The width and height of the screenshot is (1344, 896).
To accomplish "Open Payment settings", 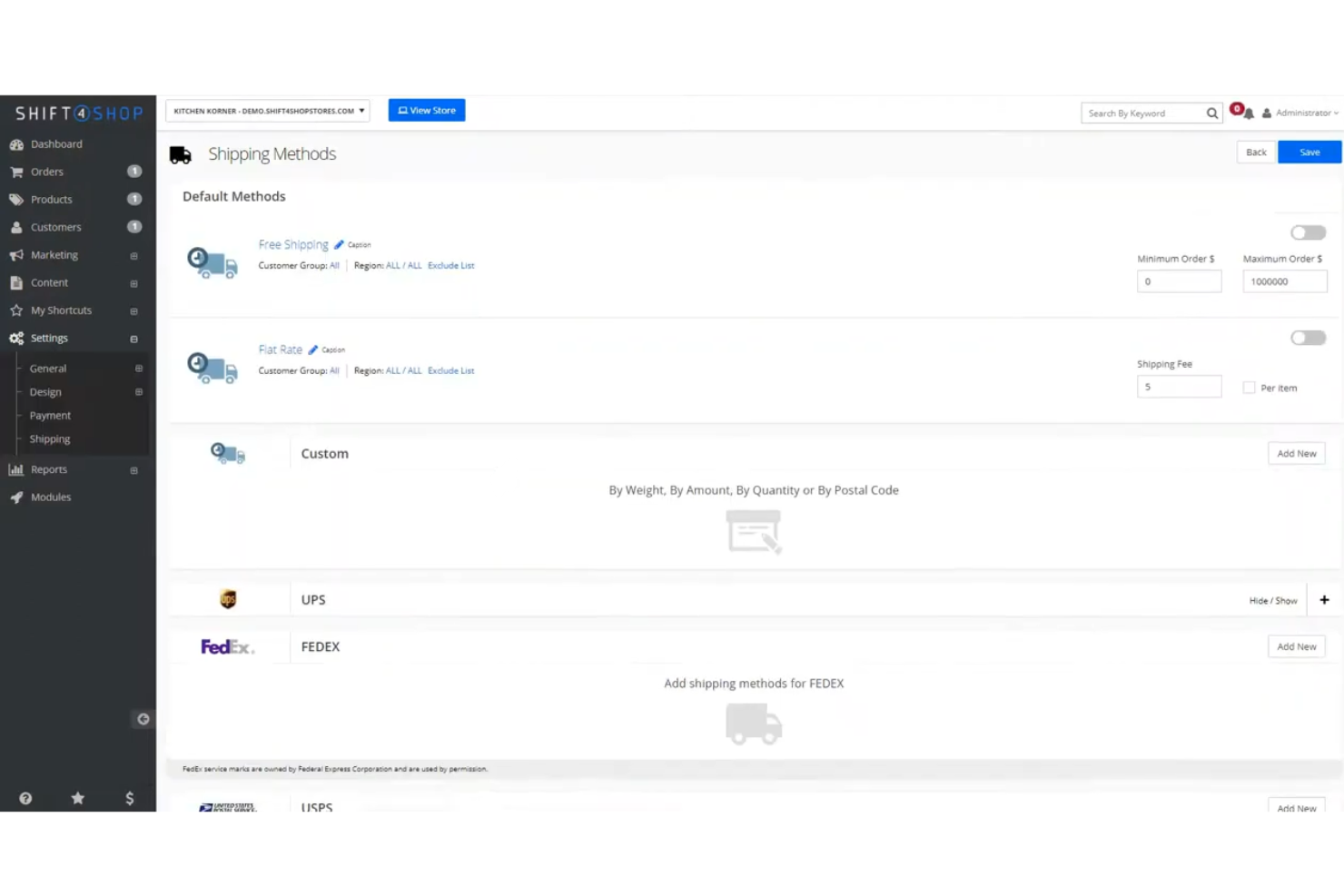I will [50, 416].
